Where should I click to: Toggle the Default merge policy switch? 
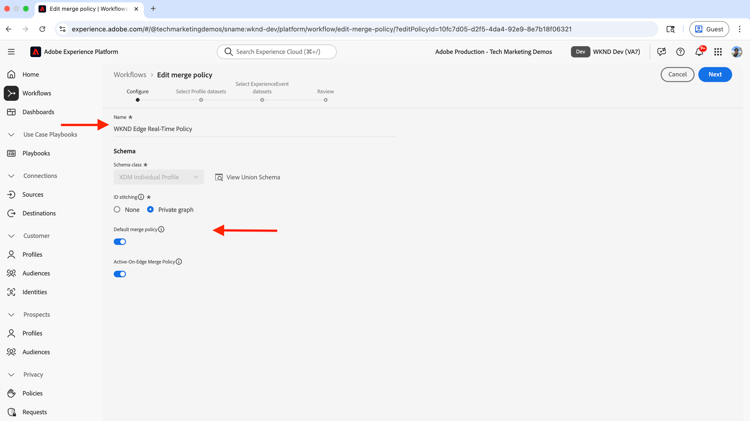pos(120,242)
